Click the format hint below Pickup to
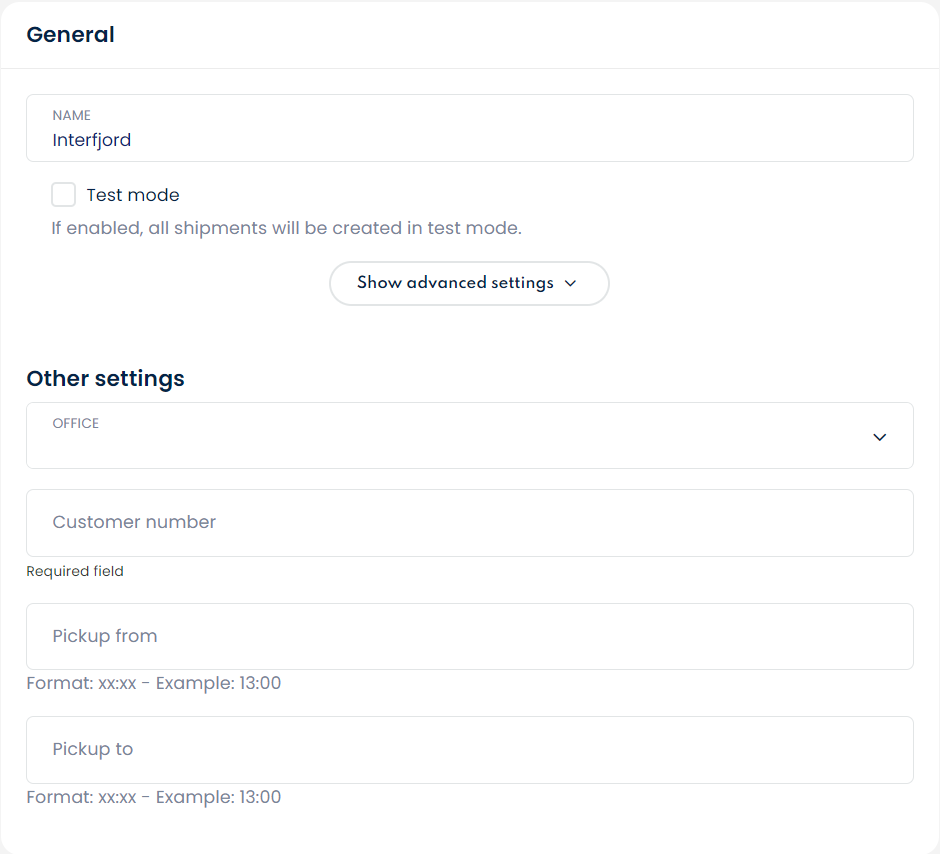The width and height of the screenshot is (940, 854). pos(153,797)
